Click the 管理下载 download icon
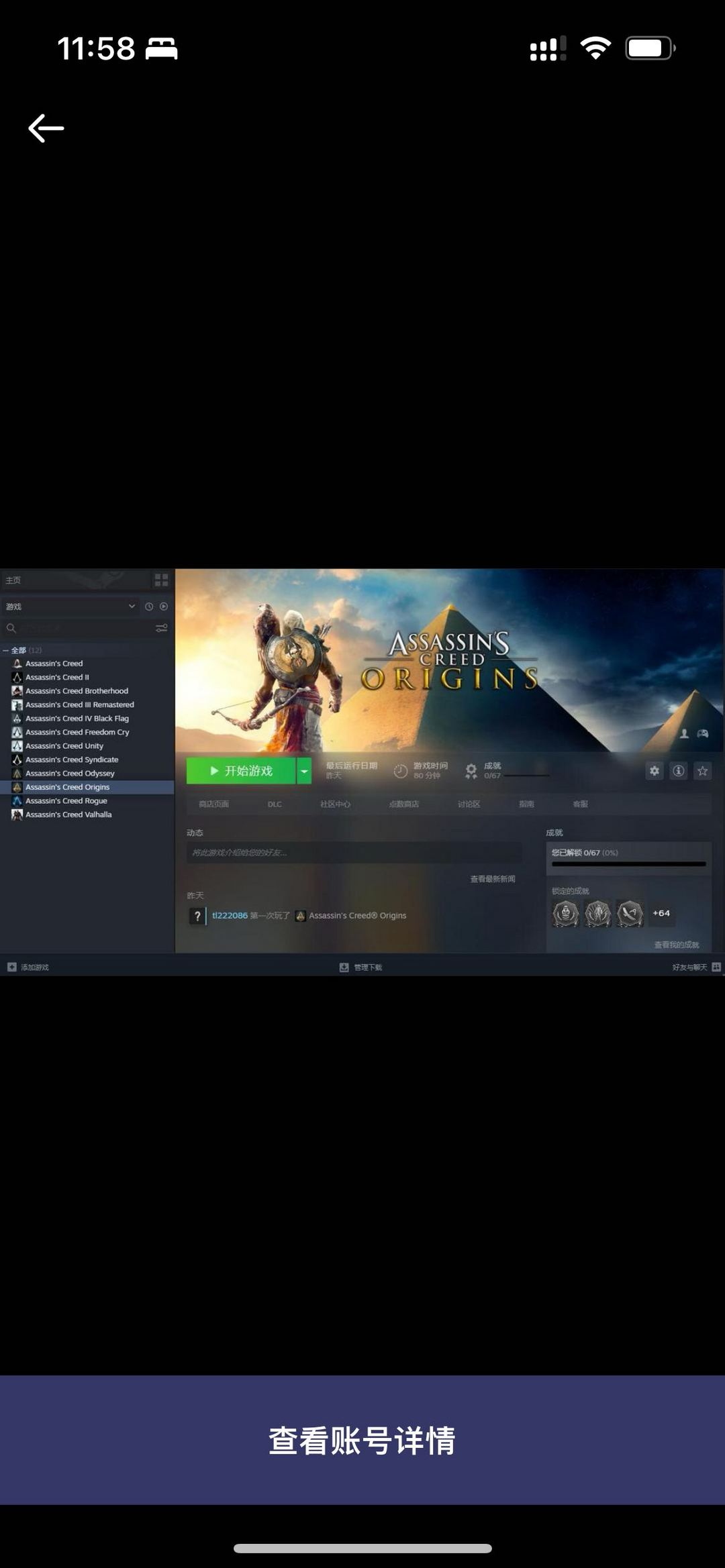The image size is (725, 1568). [344, 968]
